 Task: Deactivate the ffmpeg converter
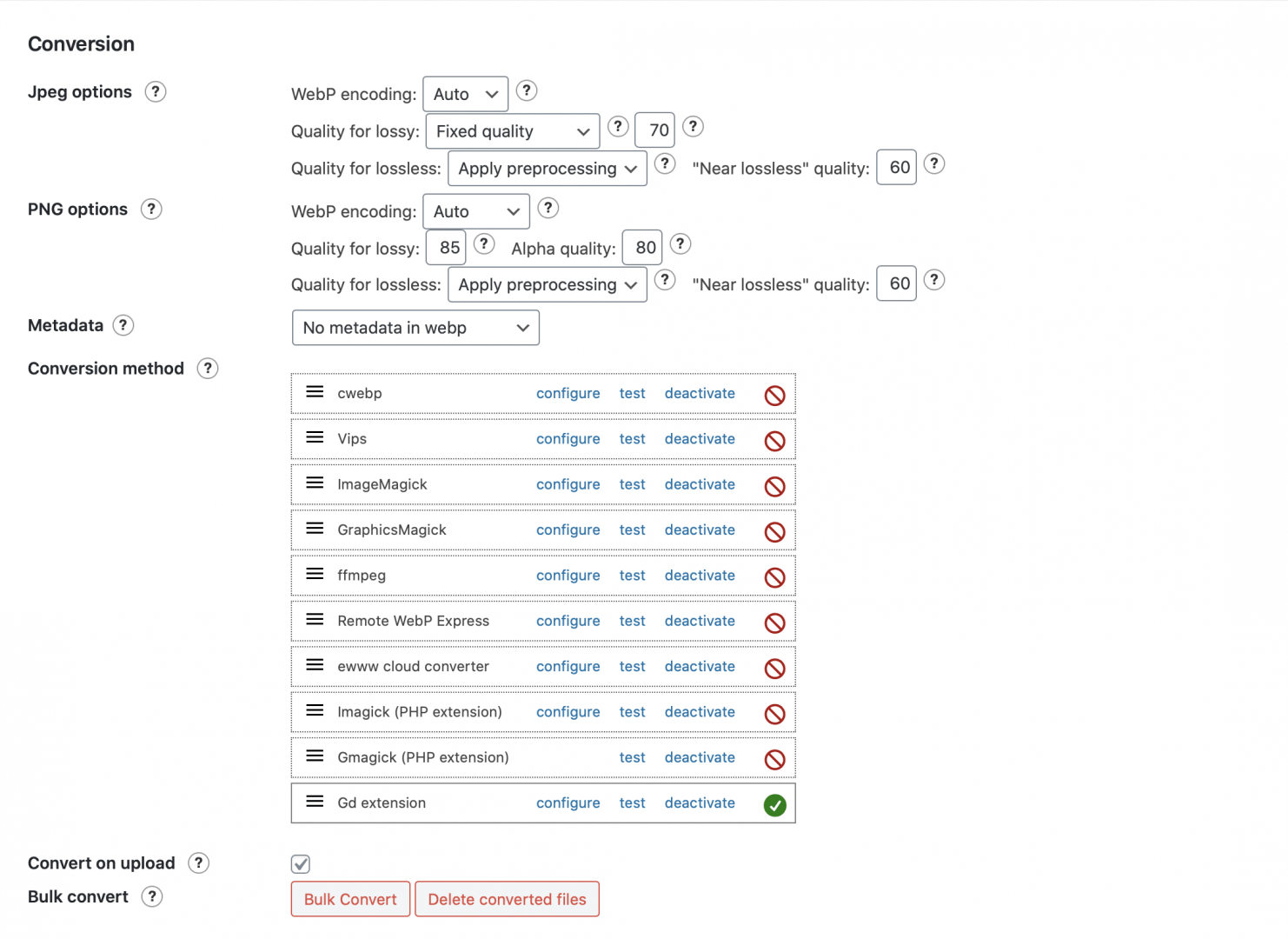[x=700, y=576]
